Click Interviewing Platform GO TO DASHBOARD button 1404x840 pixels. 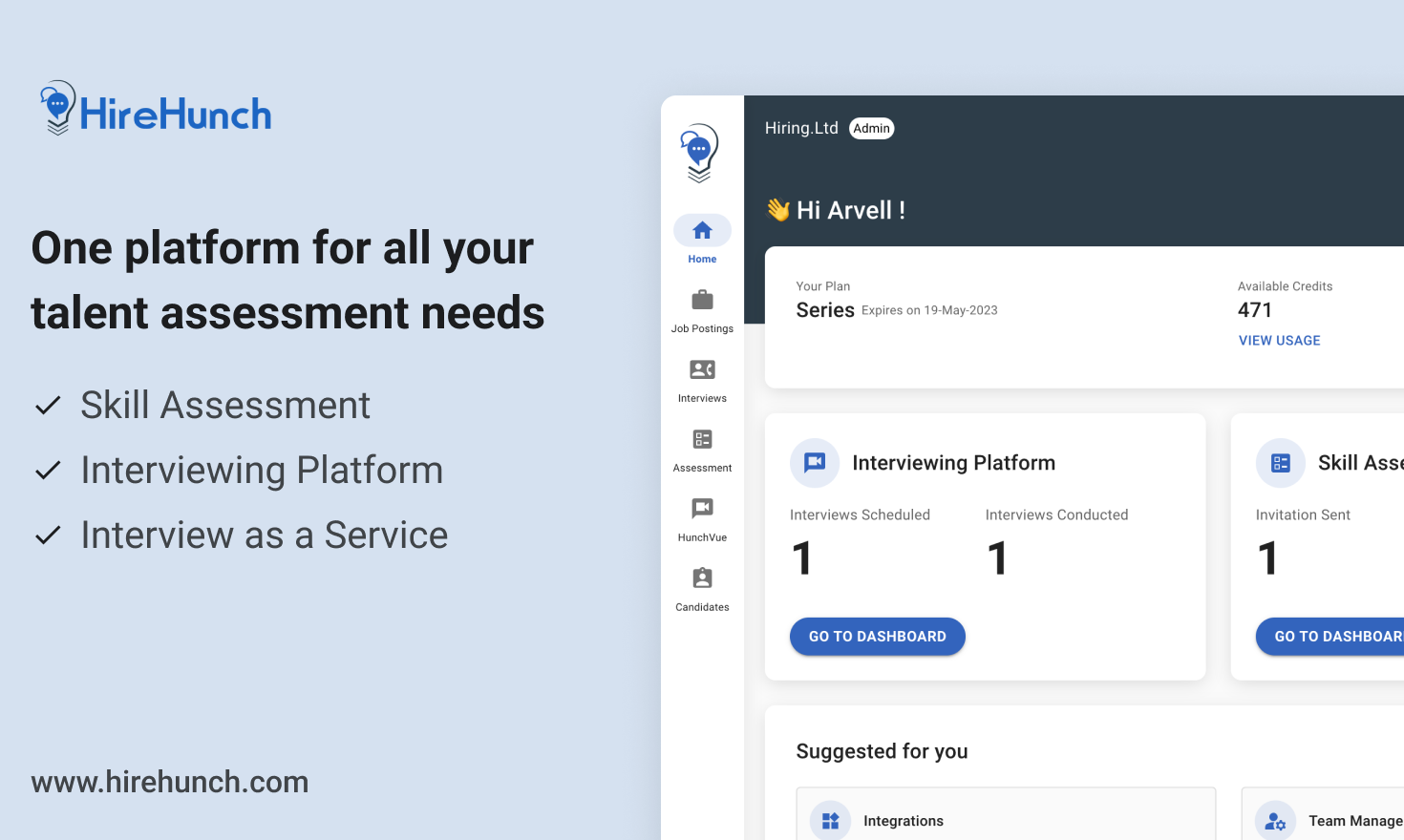878,637
